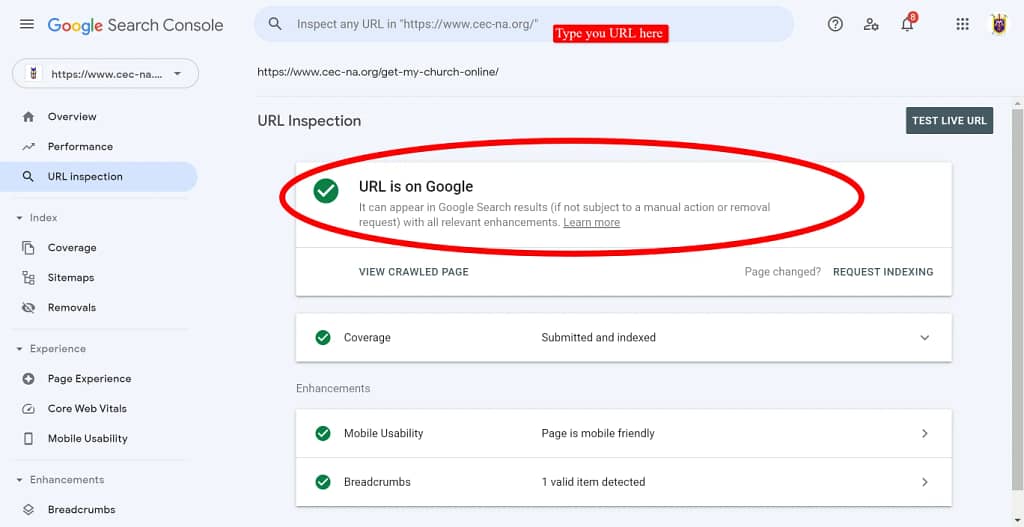Click the Removals crossed-eye icon
Image resolution: width=1024 pixels, height=527 pixels.
(28, 308)
